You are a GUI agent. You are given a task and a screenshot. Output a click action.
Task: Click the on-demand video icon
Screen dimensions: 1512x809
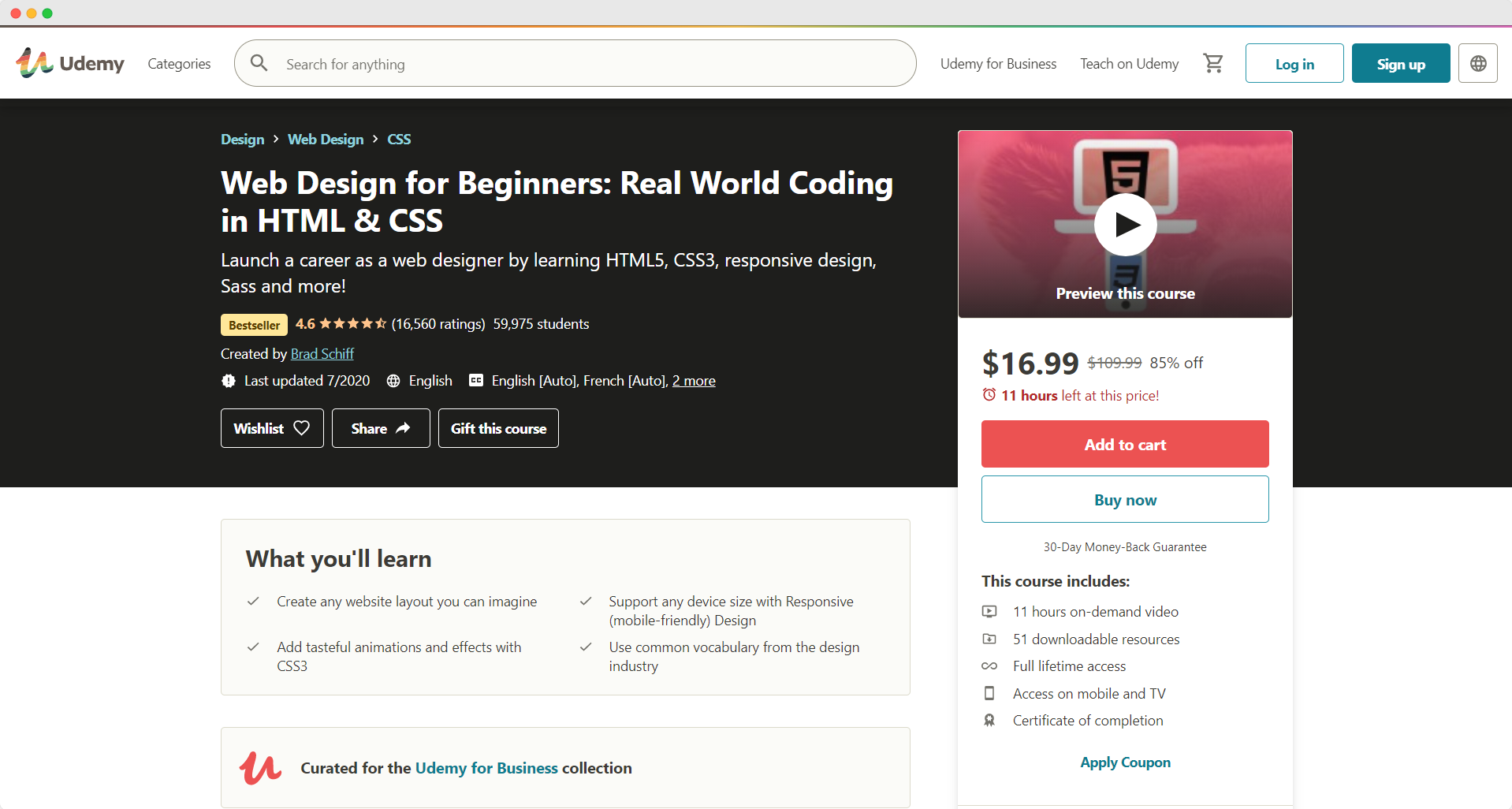click(x=989, y=611)
